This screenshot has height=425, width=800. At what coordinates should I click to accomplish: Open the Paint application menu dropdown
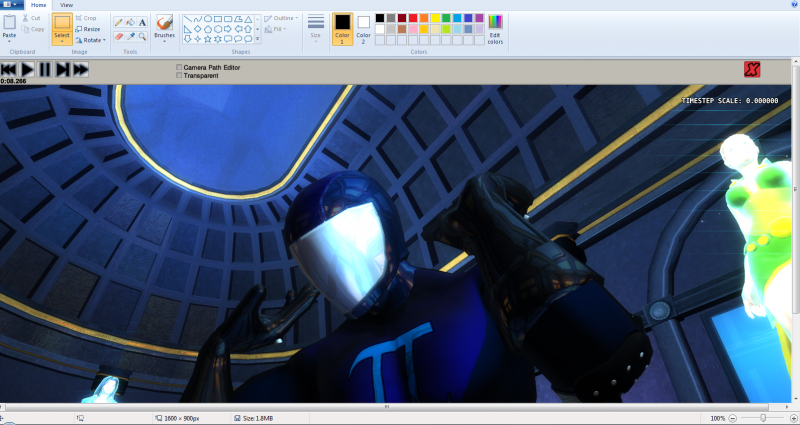11,5
